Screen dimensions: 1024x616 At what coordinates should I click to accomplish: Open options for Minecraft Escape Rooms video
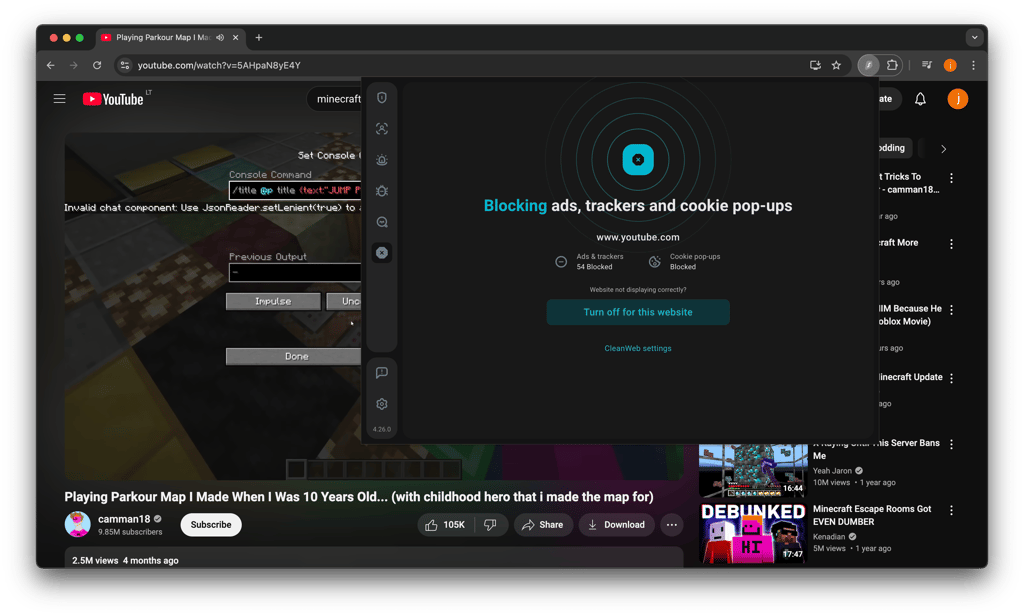[x=952, y=510]
